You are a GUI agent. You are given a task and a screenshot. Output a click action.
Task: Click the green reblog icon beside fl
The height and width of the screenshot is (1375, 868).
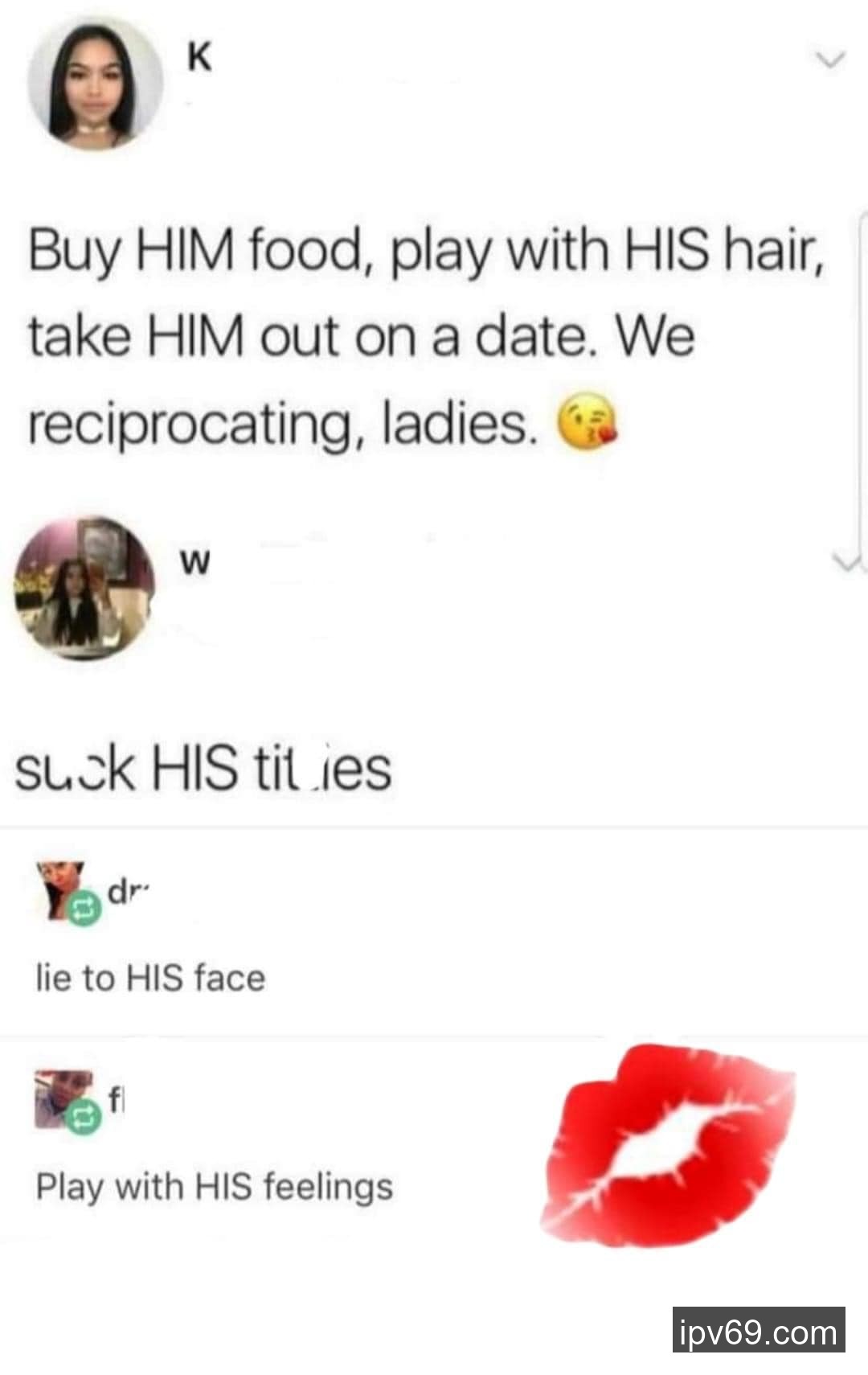pos(84,1117)
